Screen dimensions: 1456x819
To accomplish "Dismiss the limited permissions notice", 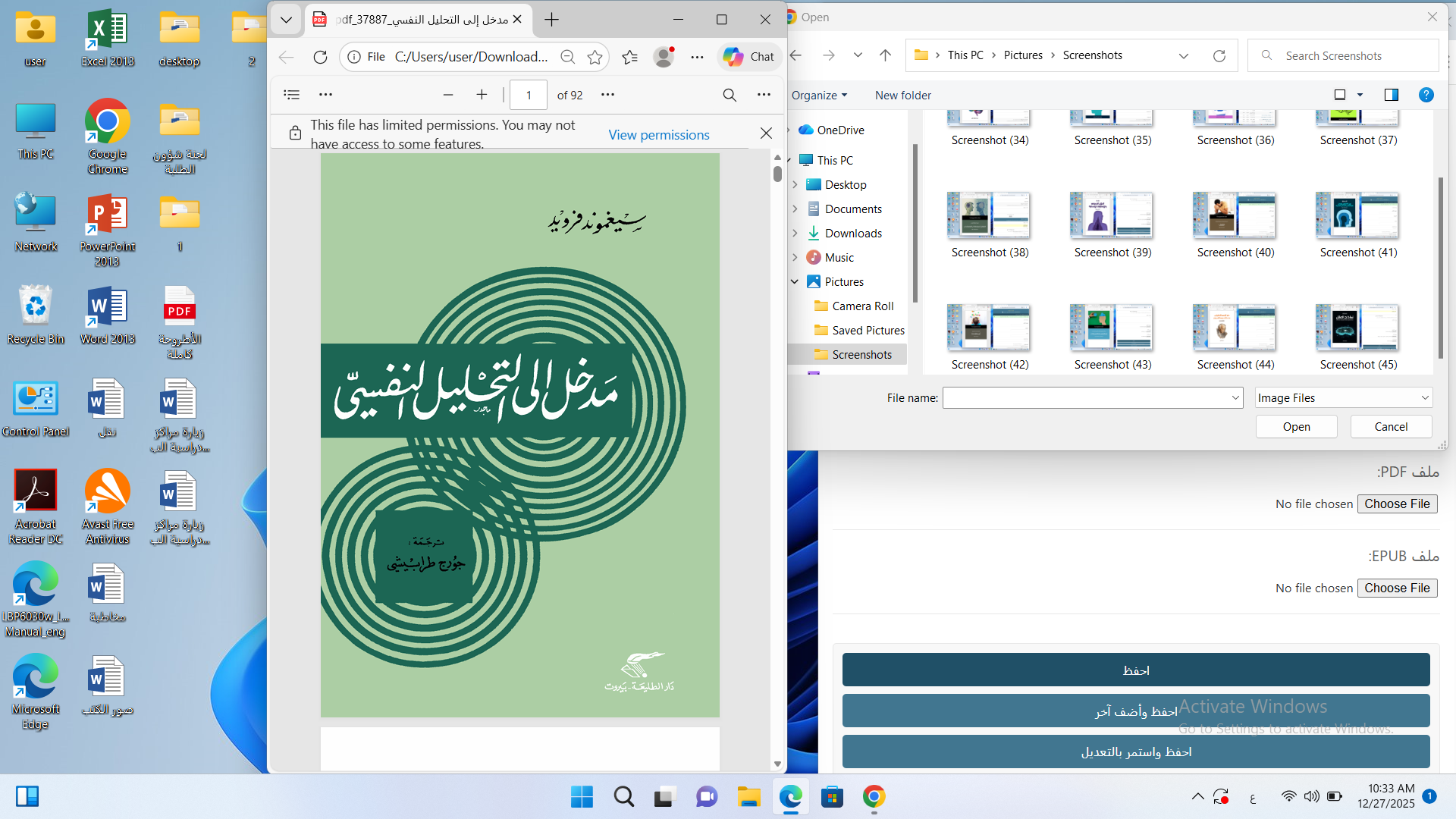I will coord(766,133).
